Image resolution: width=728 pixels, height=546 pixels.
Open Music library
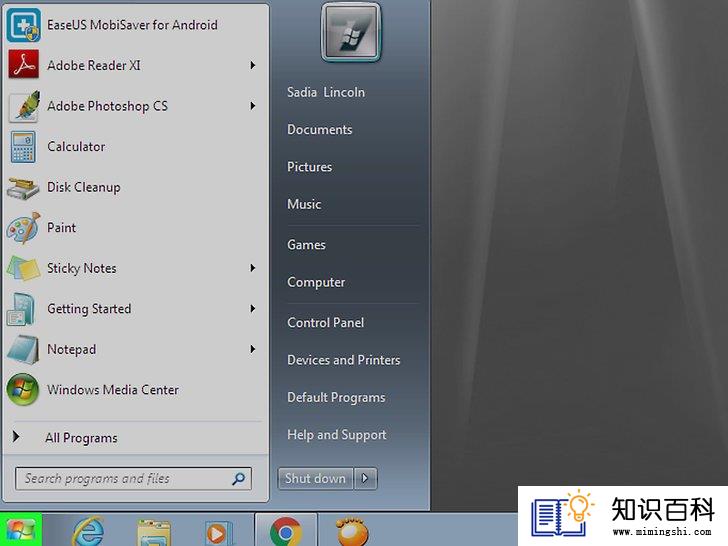point(304,204)
